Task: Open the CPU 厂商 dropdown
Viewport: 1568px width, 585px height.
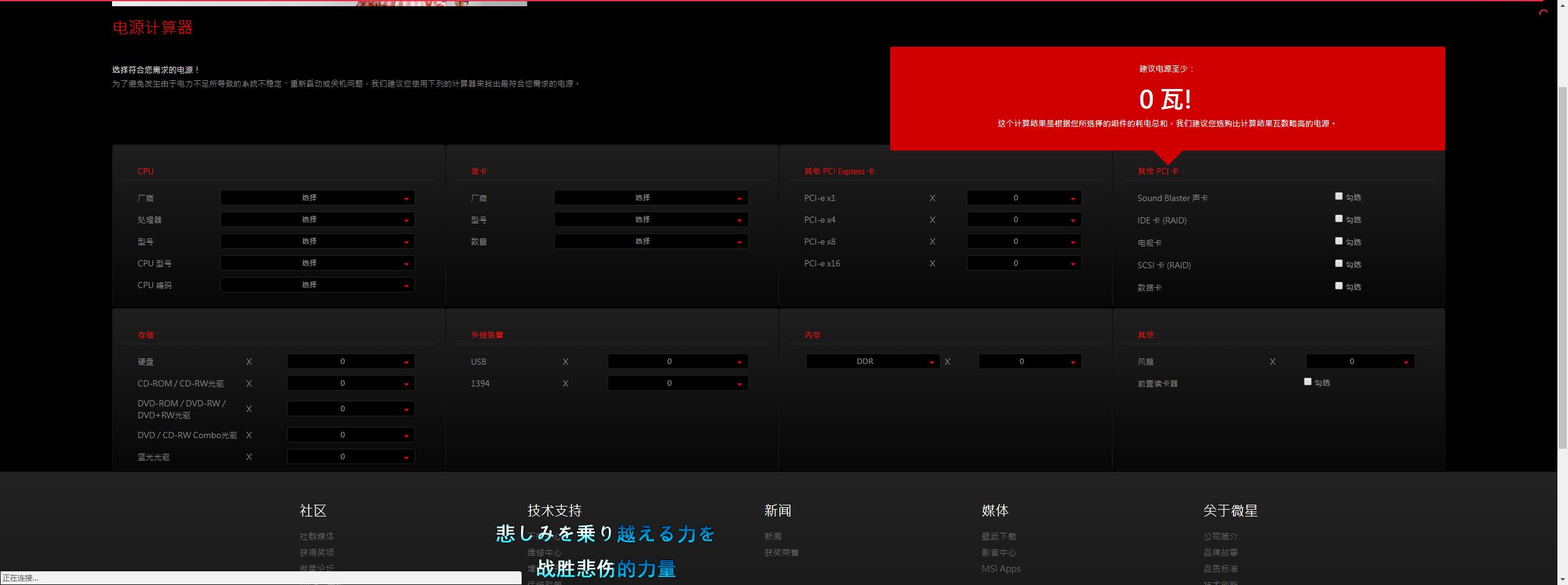Action: click(x=317, y=198)
